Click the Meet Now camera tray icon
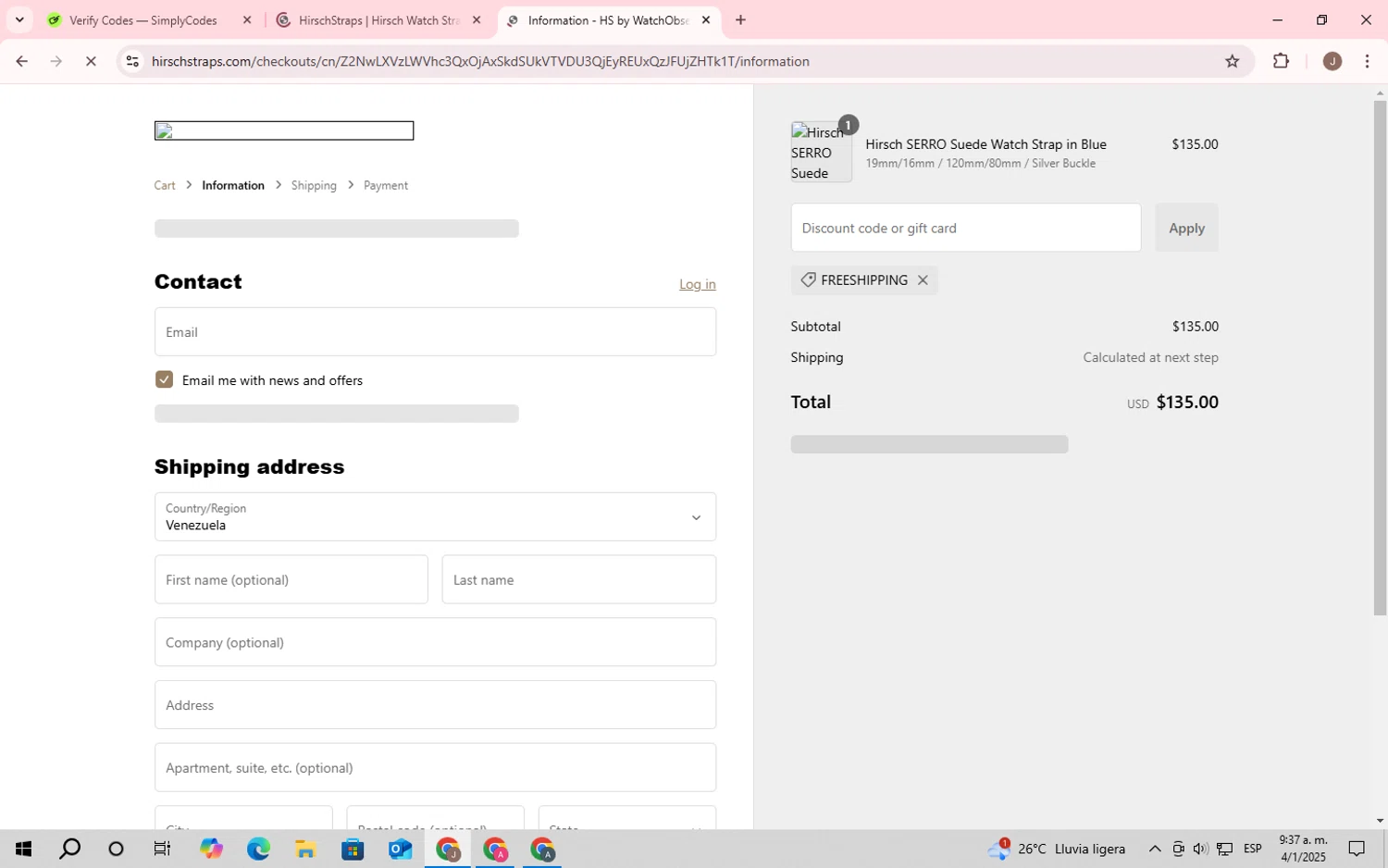The width and height of the screenshot is (1388, 868). (x=1178, y=849)
